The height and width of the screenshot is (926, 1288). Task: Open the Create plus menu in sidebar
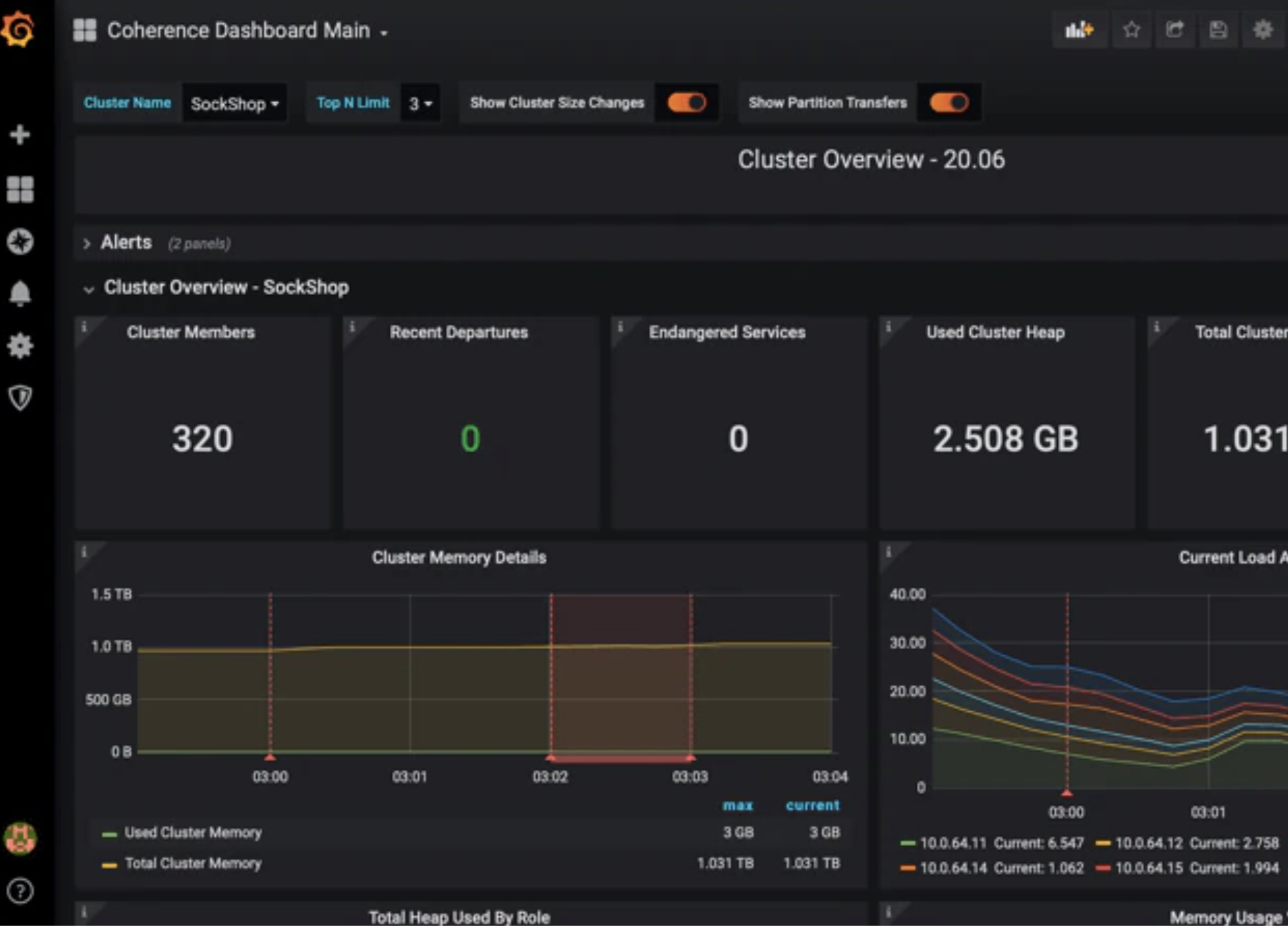[20, 134]
